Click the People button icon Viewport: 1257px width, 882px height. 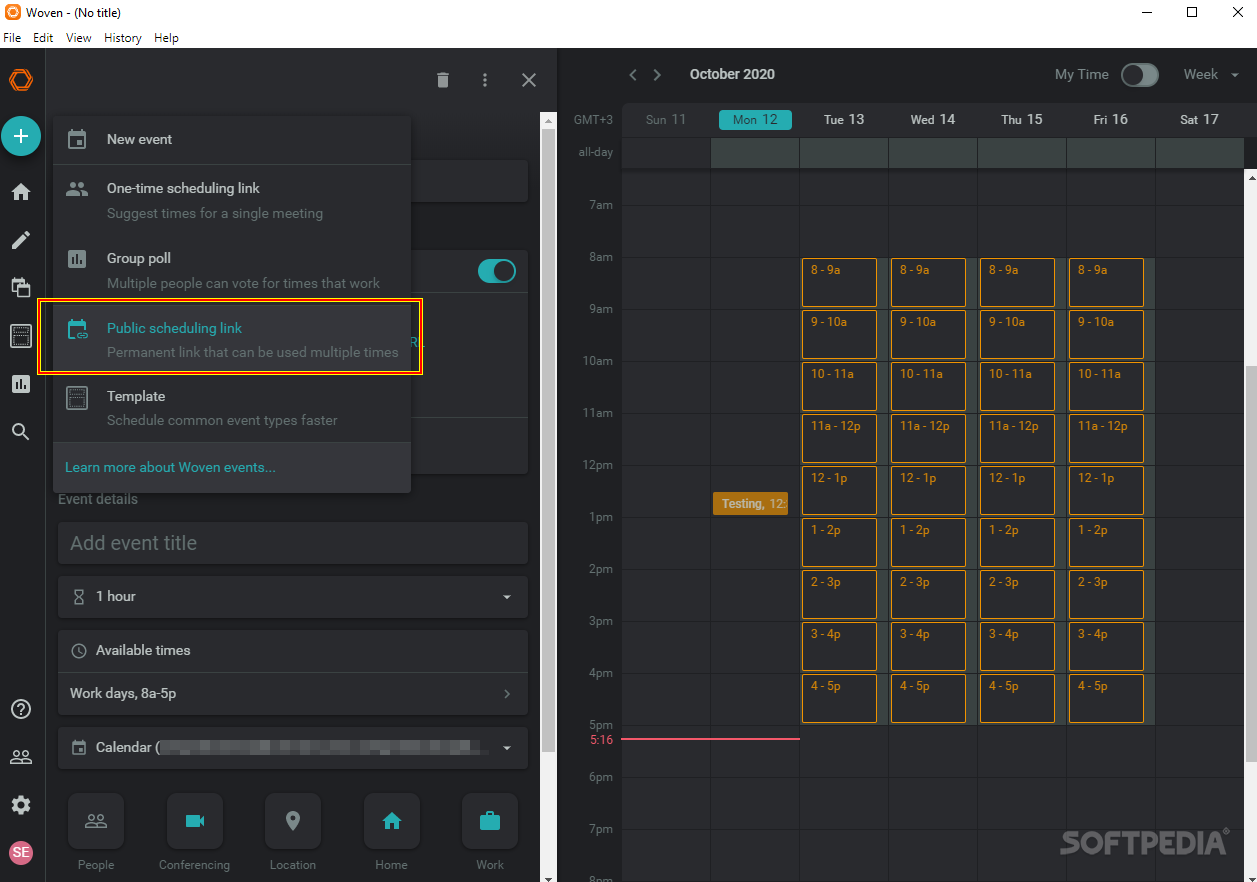[96, 821]
